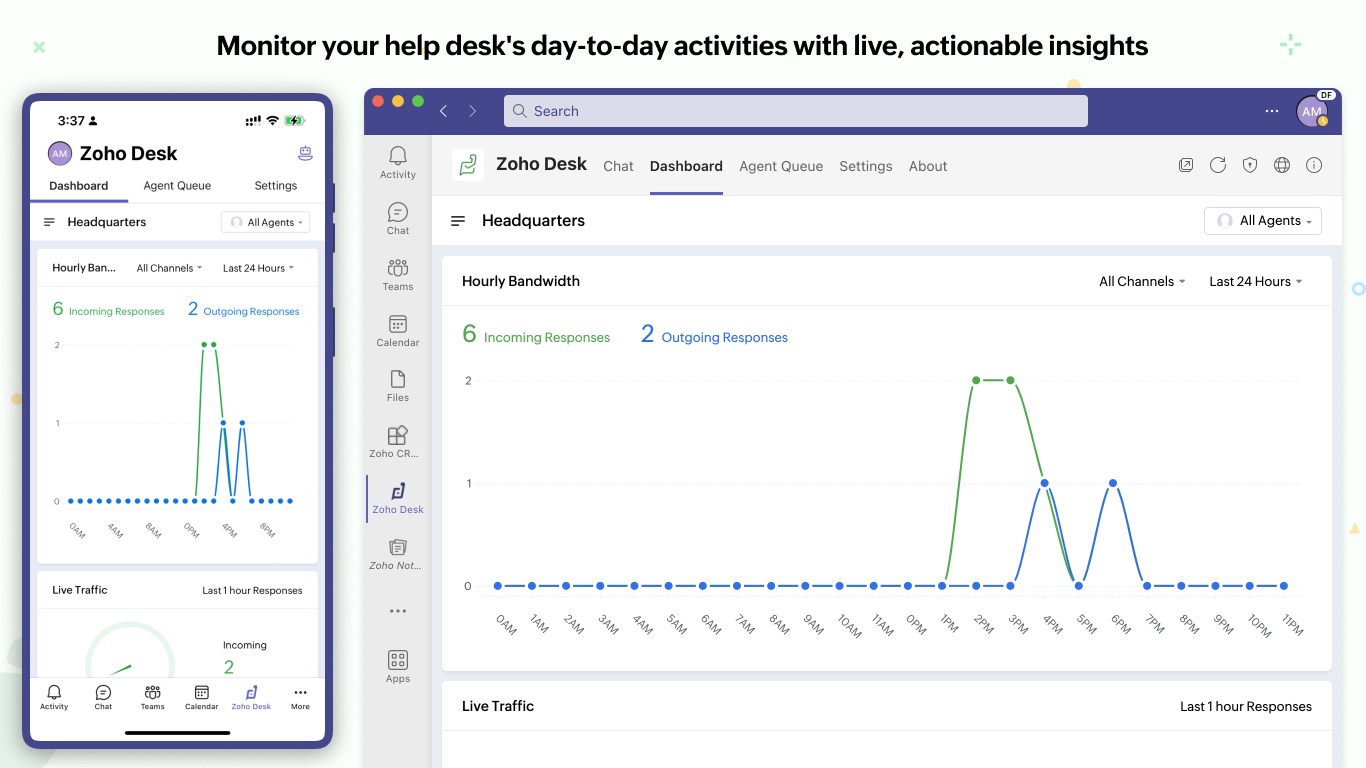Click desktop 6PM blue data point at value 1

click(1113, 483)
